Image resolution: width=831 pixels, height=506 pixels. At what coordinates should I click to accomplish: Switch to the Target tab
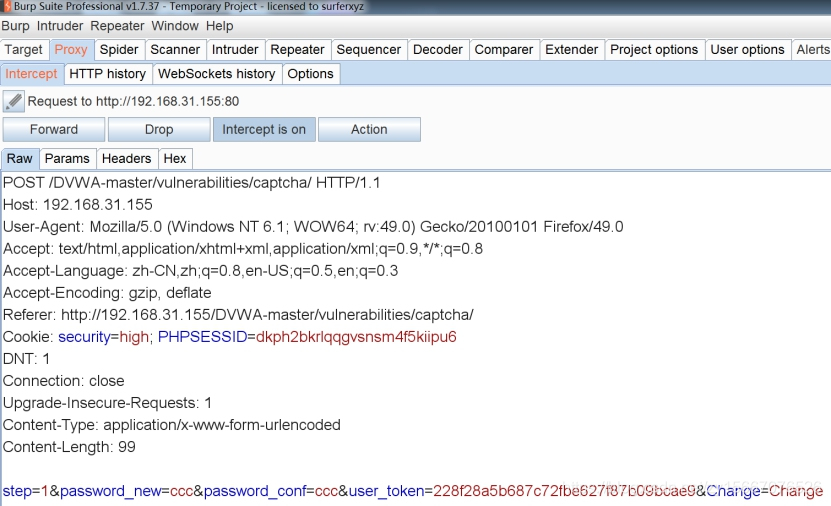click(24, 50)
